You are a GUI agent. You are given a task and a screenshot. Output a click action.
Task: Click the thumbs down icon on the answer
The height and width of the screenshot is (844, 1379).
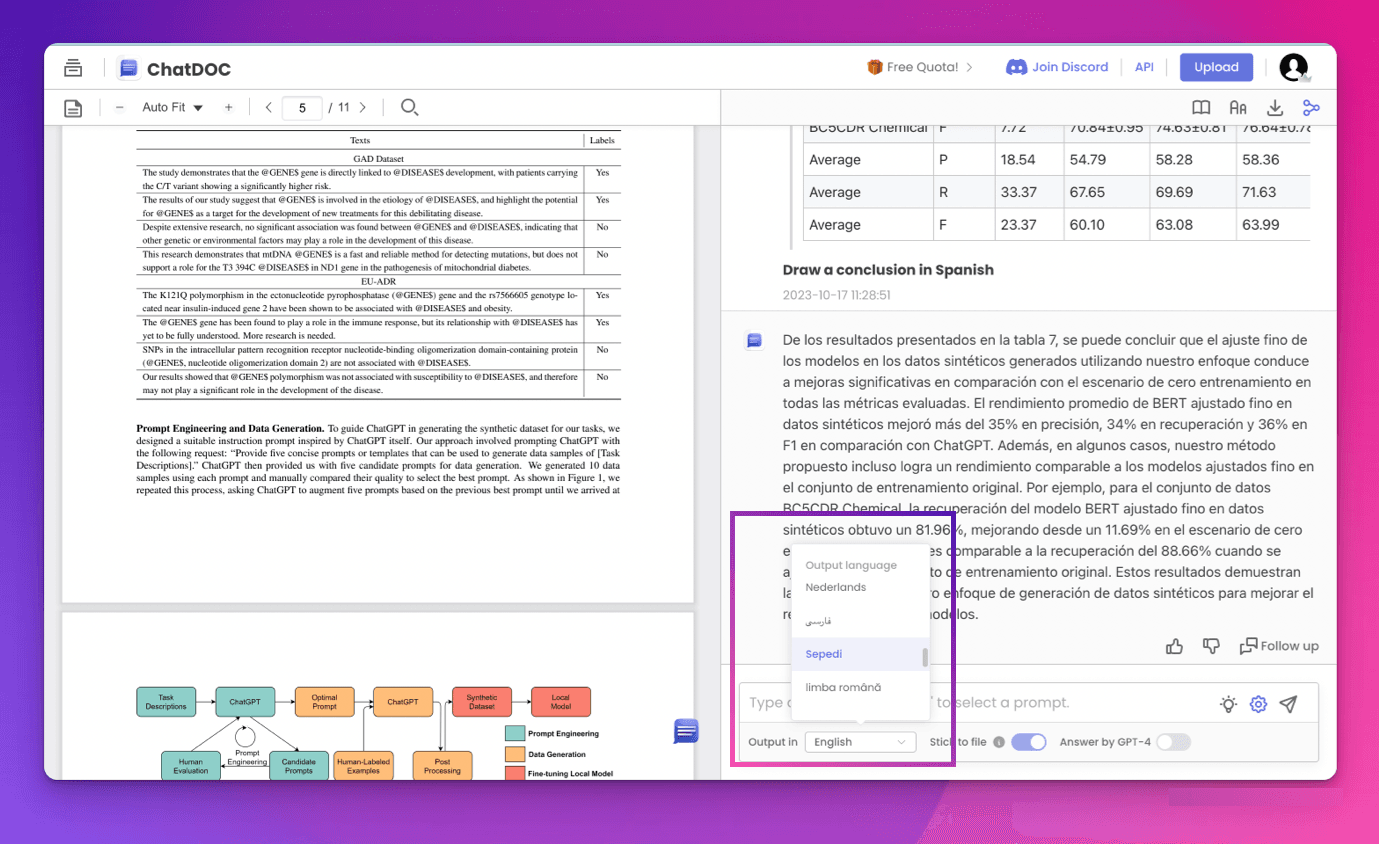[1211, 646]
